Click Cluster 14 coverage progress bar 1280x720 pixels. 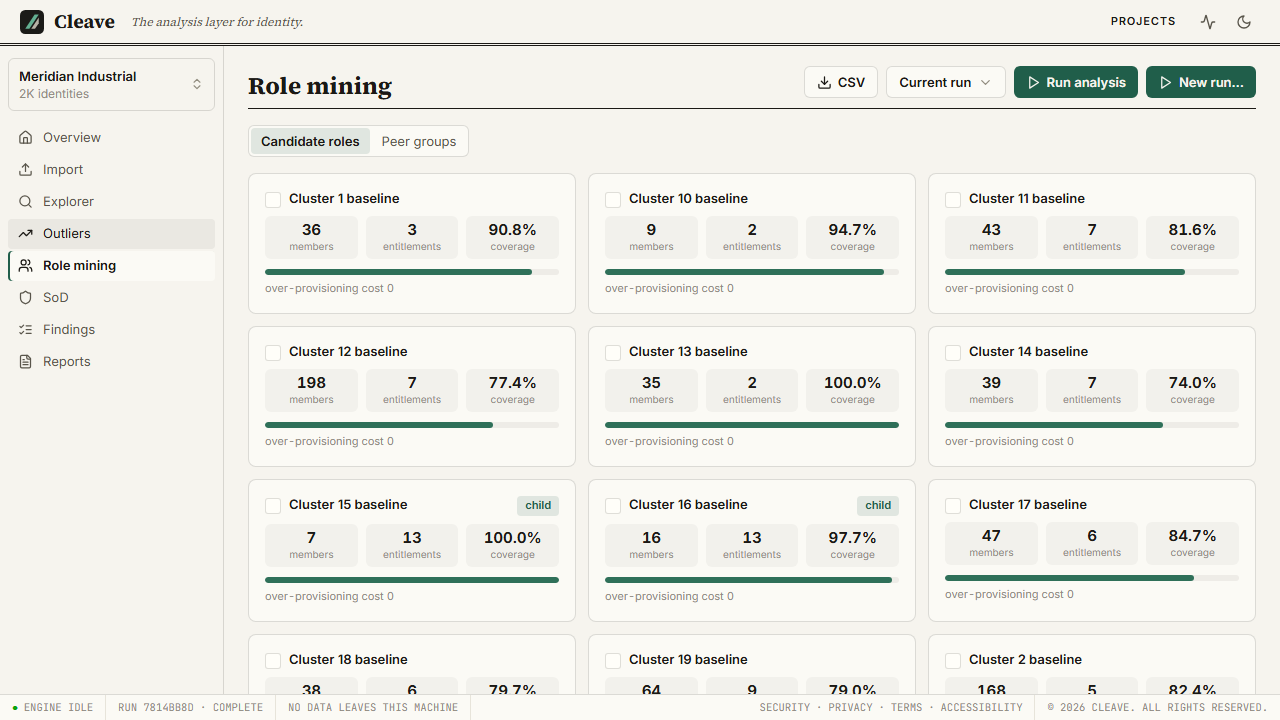tap(1092, 425)
